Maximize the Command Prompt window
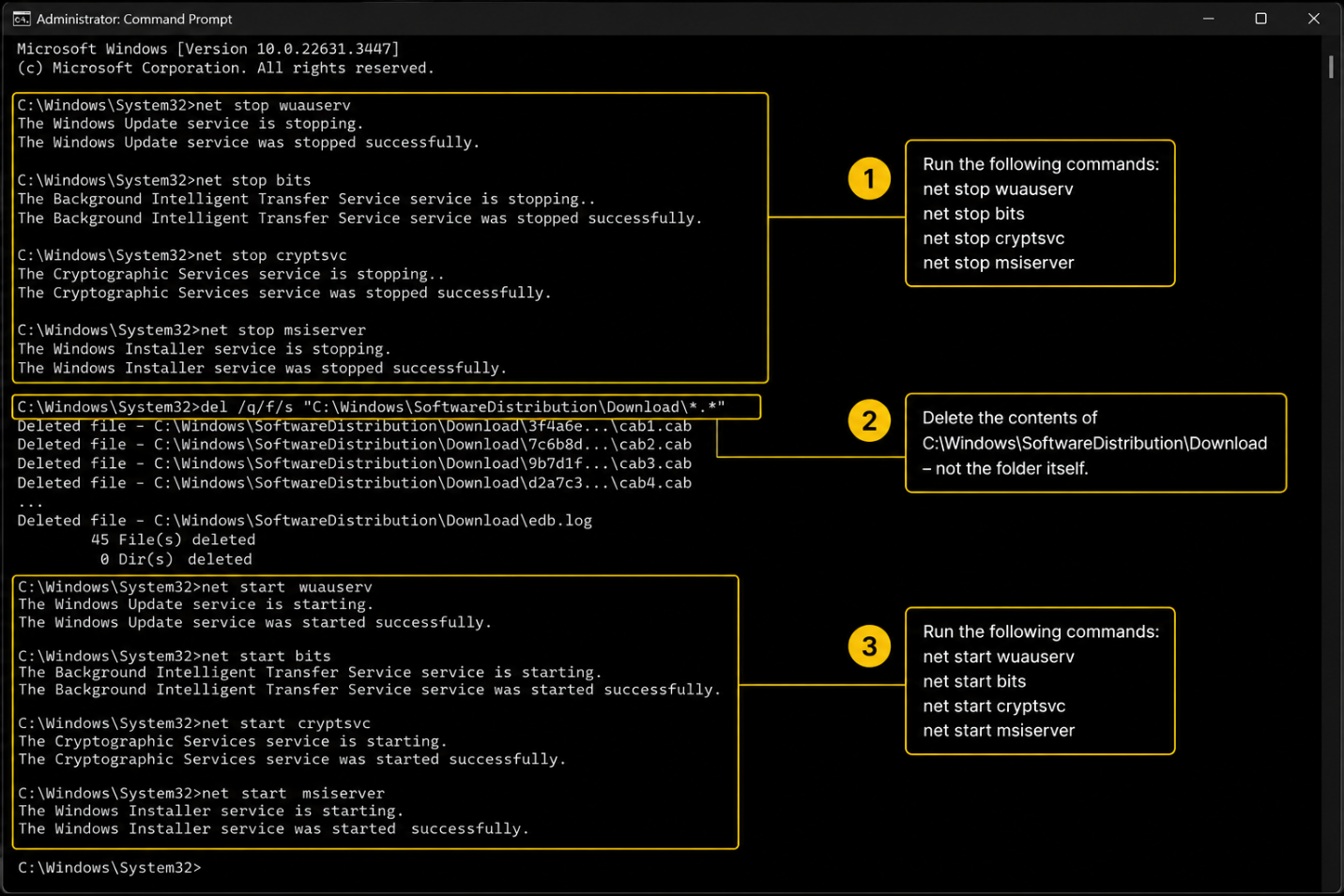Viewport: 1344px width, 896px height. (x=1260, y=19)
